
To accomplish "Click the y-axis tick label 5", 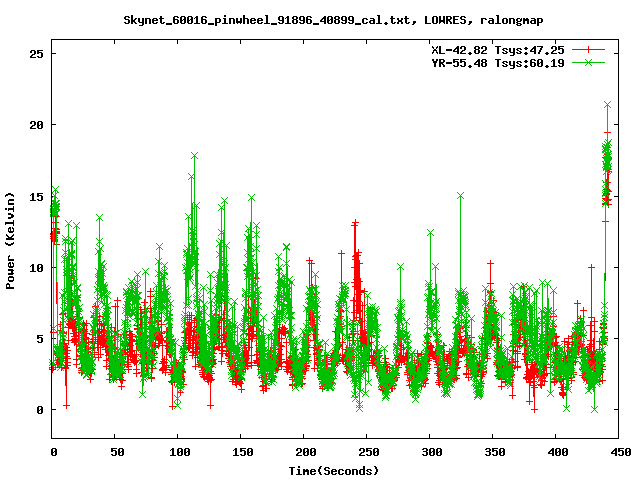I will (40, 339).
